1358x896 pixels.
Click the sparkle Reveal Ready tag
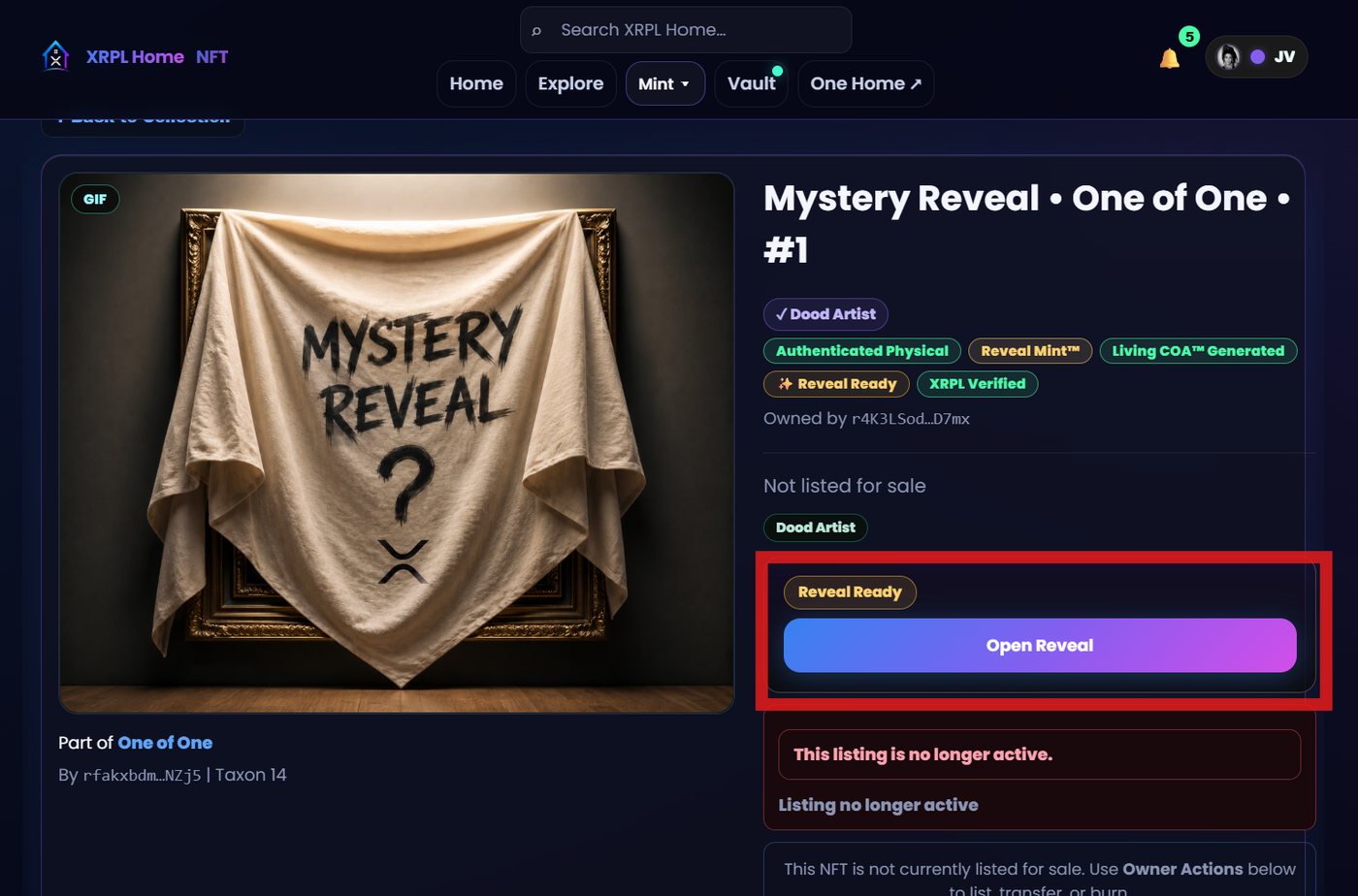tap(836, 384)
